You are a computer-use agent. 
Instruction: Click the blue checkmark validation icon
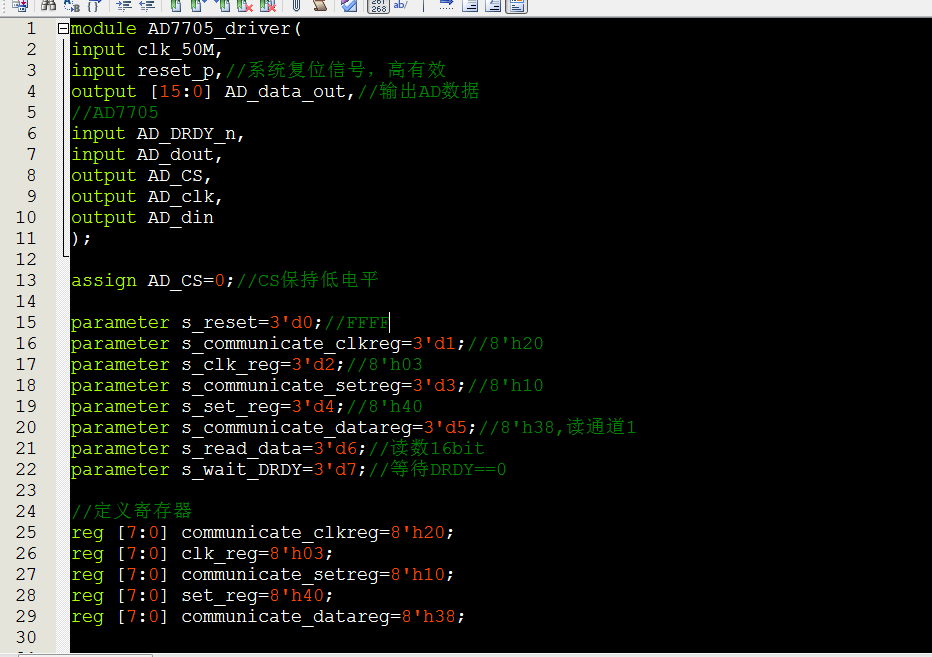[x=348, y=7]
